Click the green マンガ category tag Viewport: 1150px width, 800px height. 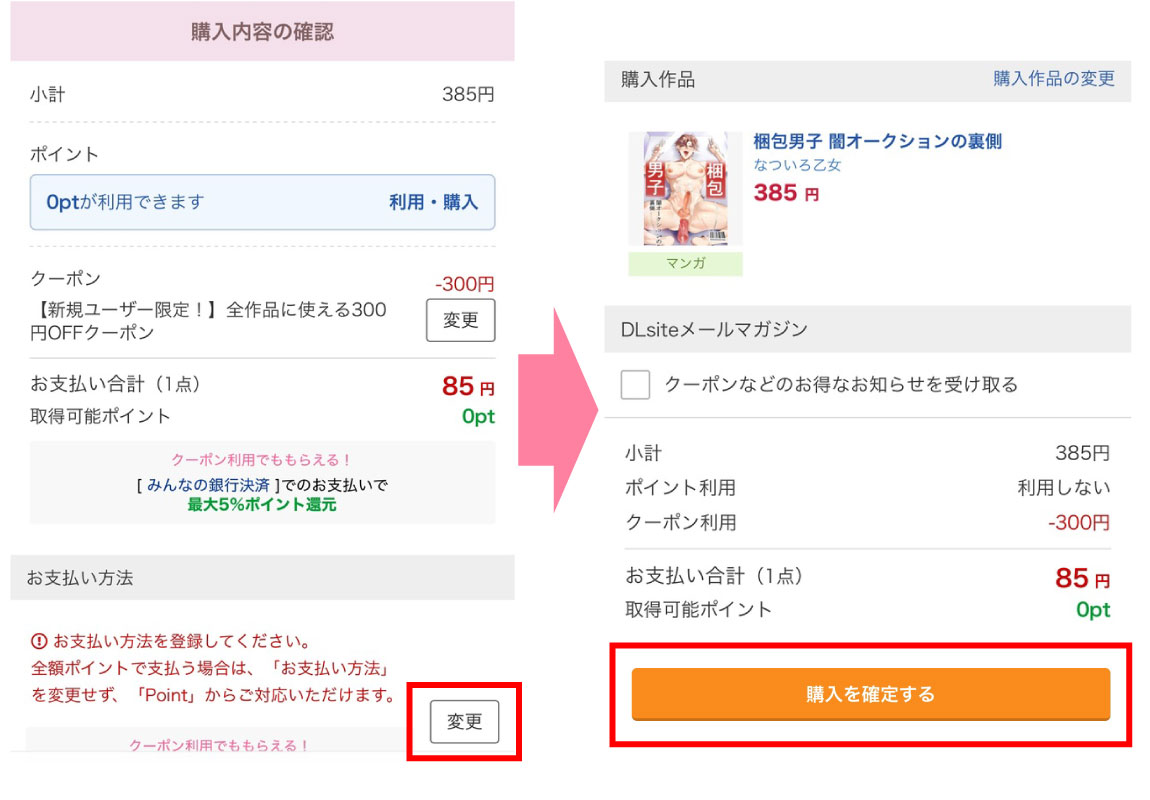point(685,264)
